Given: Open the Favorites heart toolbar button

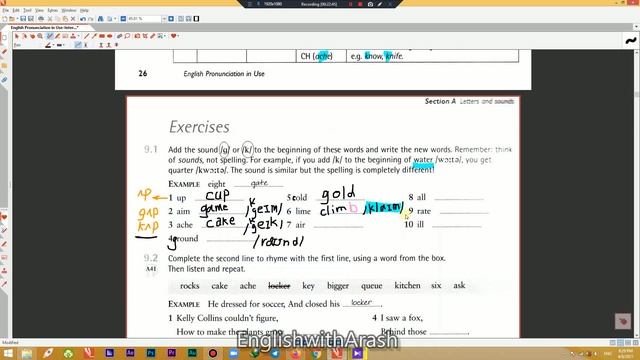Looking at the screenshot, I should pyautogui.click(x=173, y=36).
